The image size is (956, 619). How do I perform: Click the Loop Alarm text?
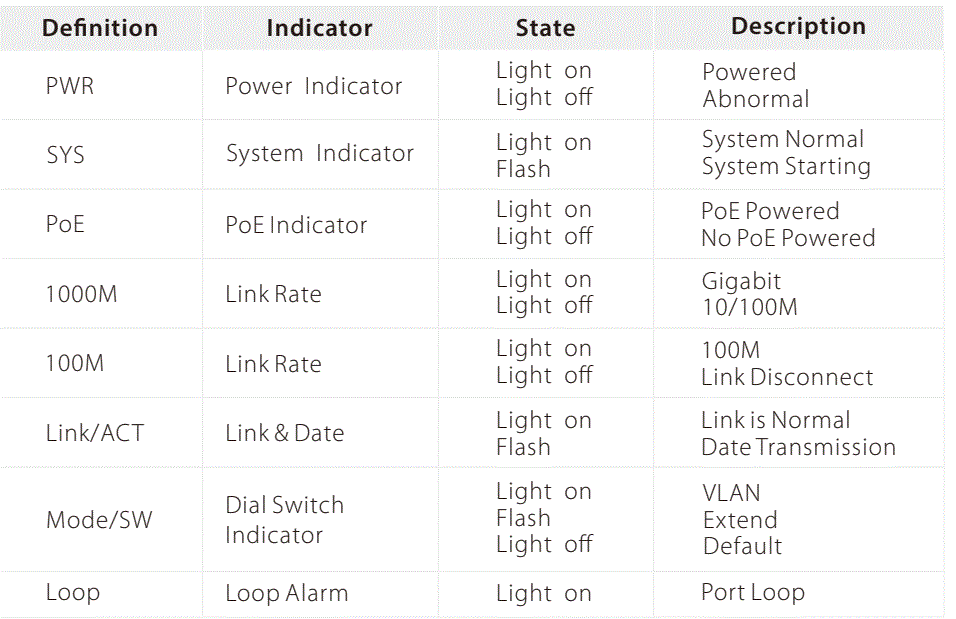(286, 594)
